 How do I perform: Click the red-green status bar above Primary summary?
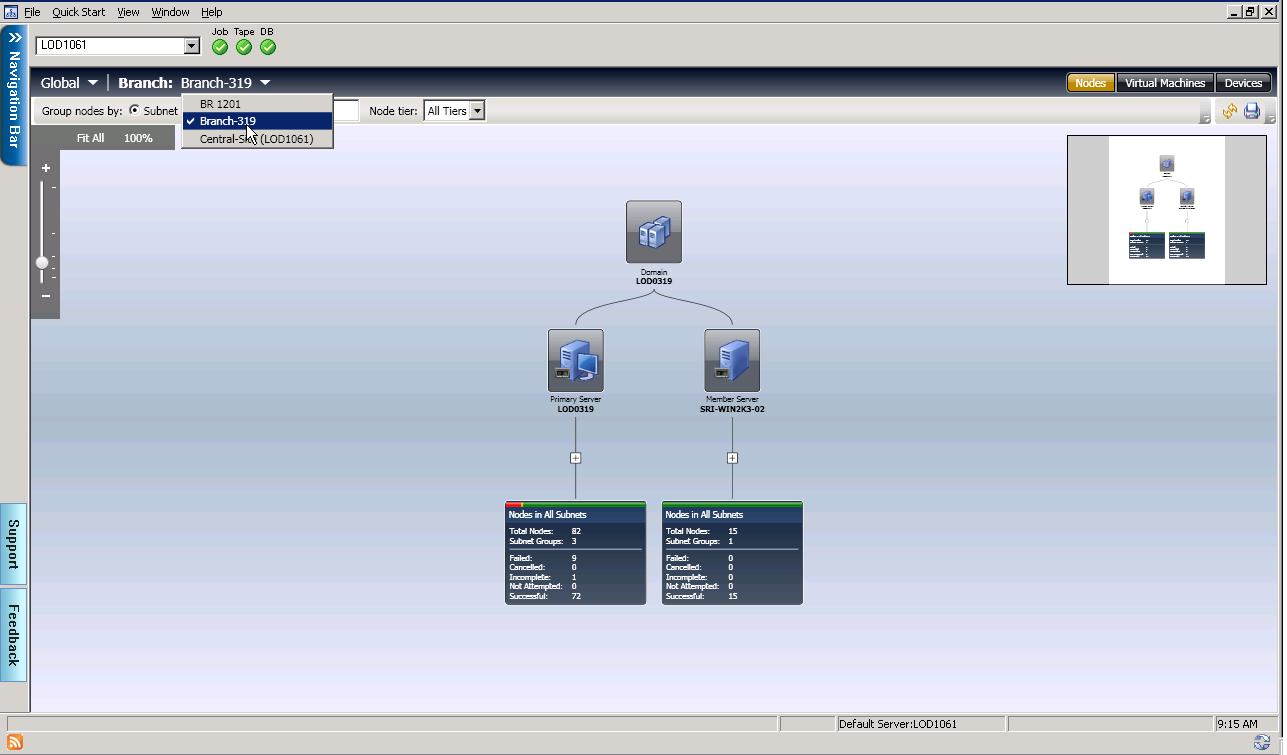[576, 504]
